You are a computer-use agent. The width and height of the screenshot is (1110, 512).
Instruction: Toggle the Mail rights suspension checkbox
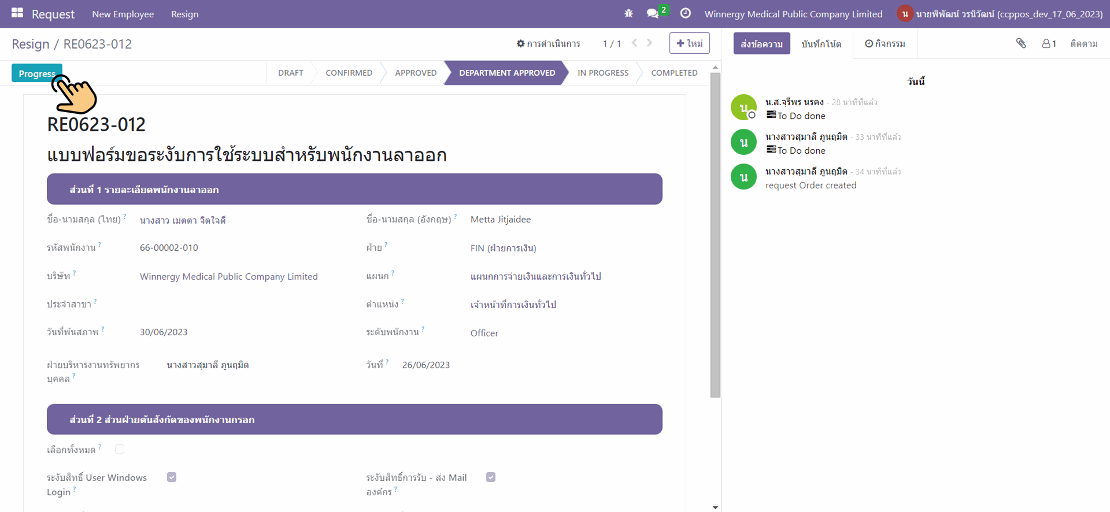tap(491, 478)
